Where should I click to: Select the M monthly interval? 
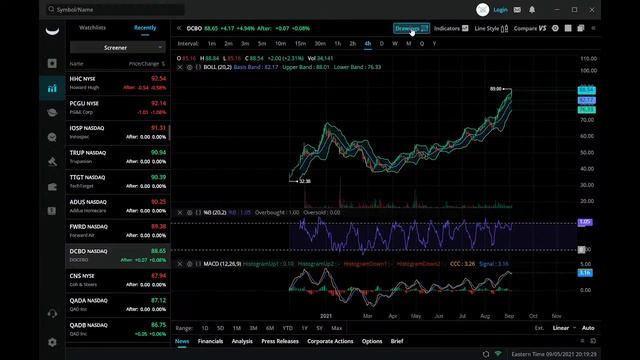409,43
